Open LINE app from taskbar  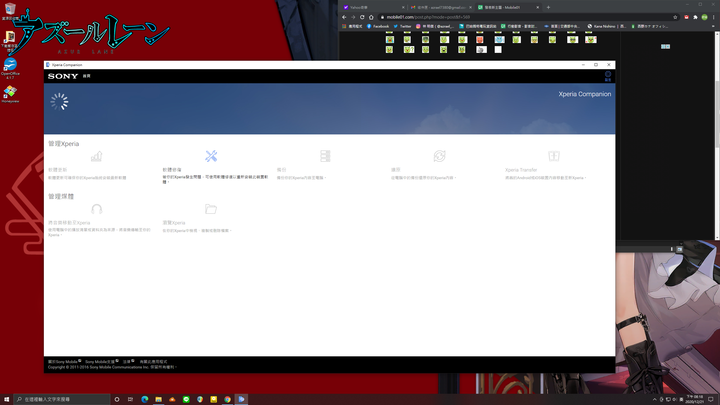pyautogui.click(x=186, y=399)
